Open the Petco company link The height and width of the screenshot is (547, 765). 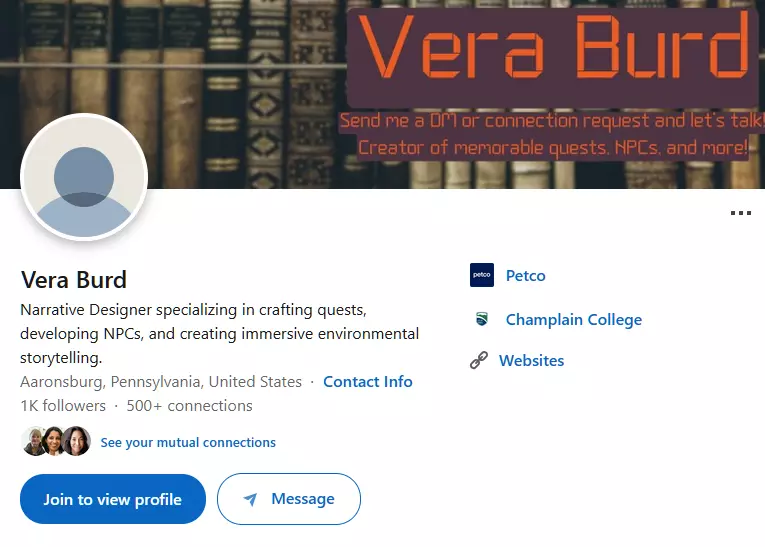point(525,276)
